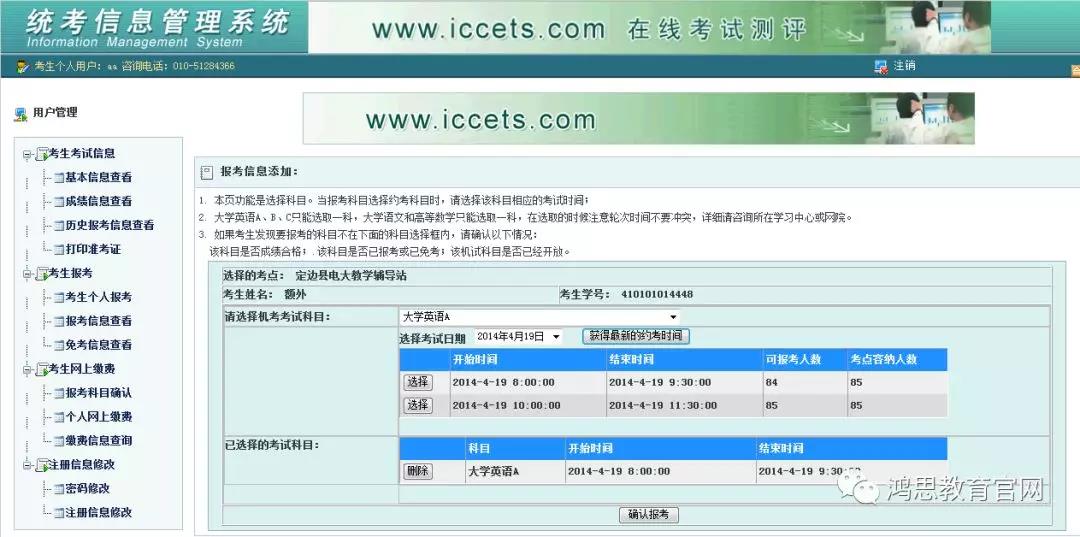
Task: Open 历史报考信息查看 in the sidebar
Action: (110, 225)
